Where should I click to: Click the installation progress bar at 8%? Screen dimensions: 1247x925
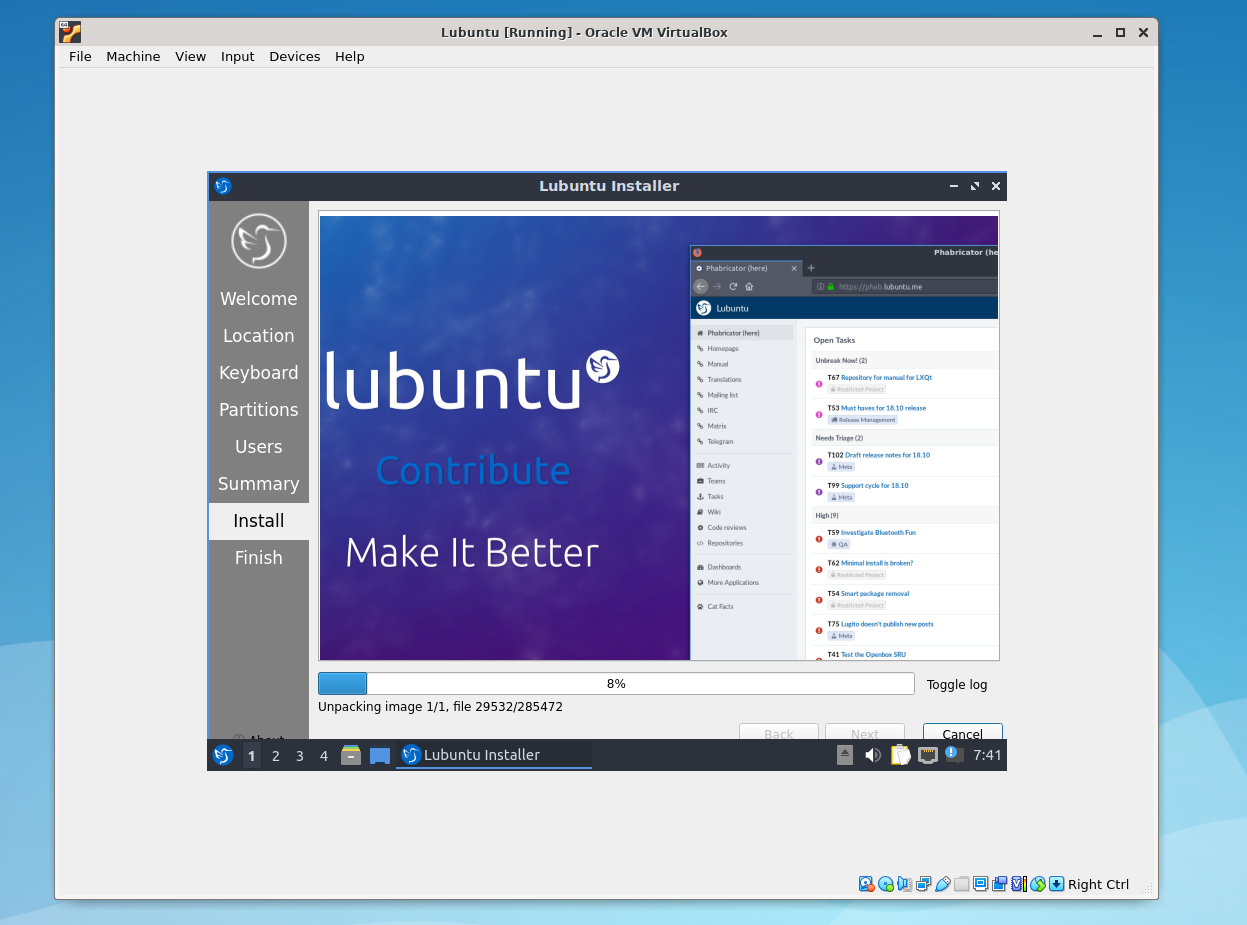[x=616, y=684]
